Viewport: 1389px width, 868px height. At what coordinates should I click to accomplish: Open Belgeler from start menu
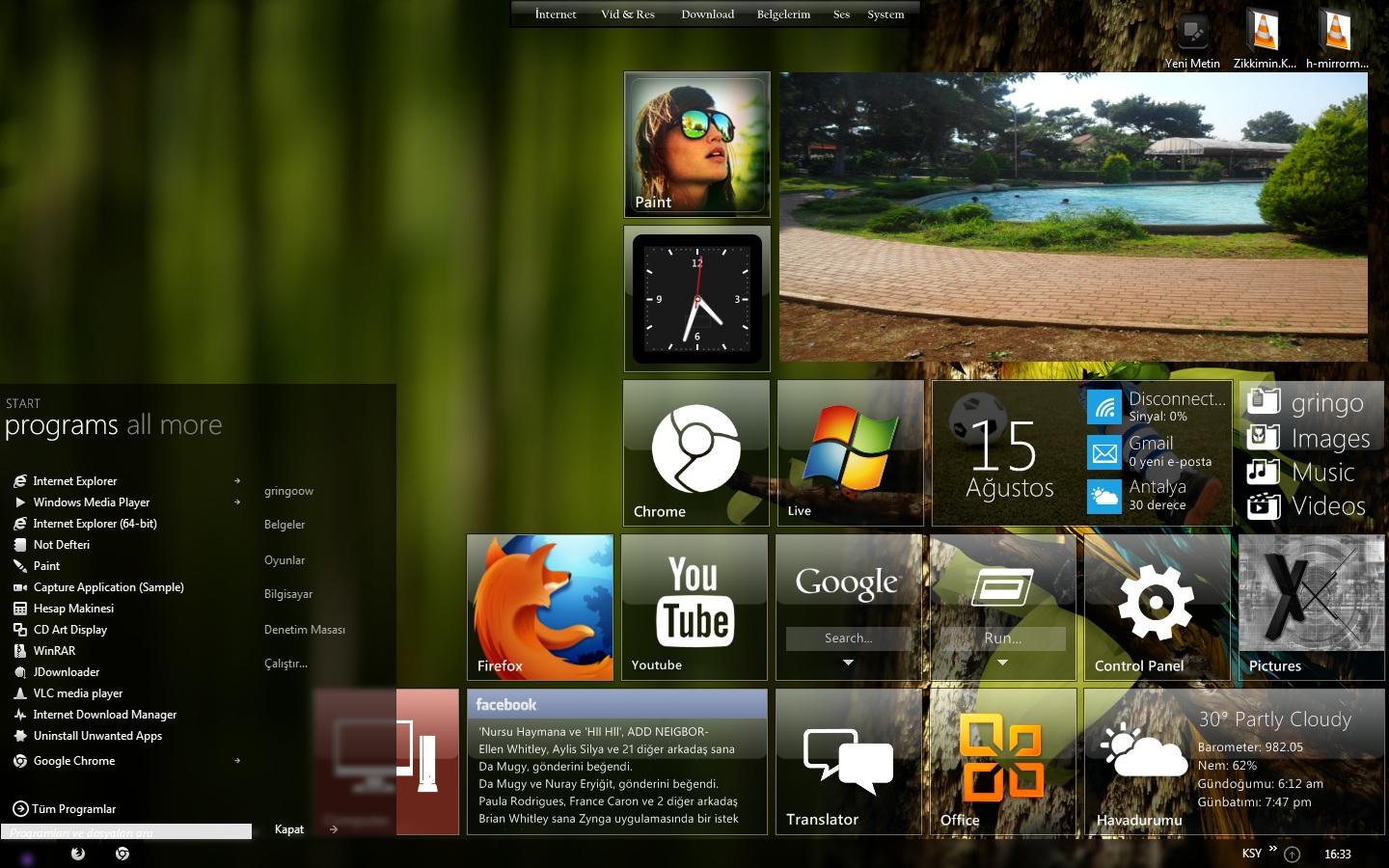click(x=285, y=525)
